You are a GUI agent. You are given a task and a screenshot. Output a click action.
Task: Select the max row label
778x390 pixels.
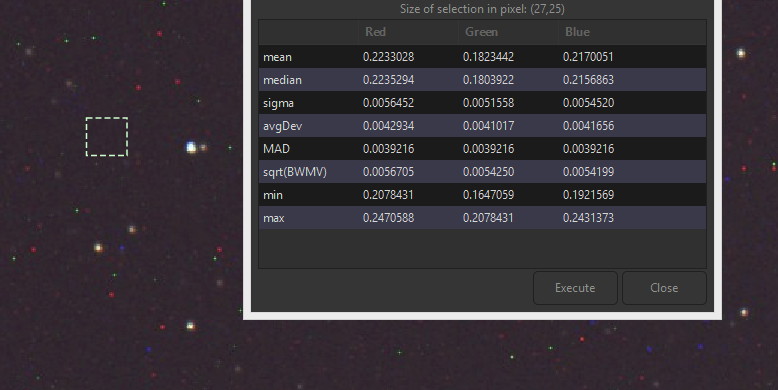click(274, 218)
